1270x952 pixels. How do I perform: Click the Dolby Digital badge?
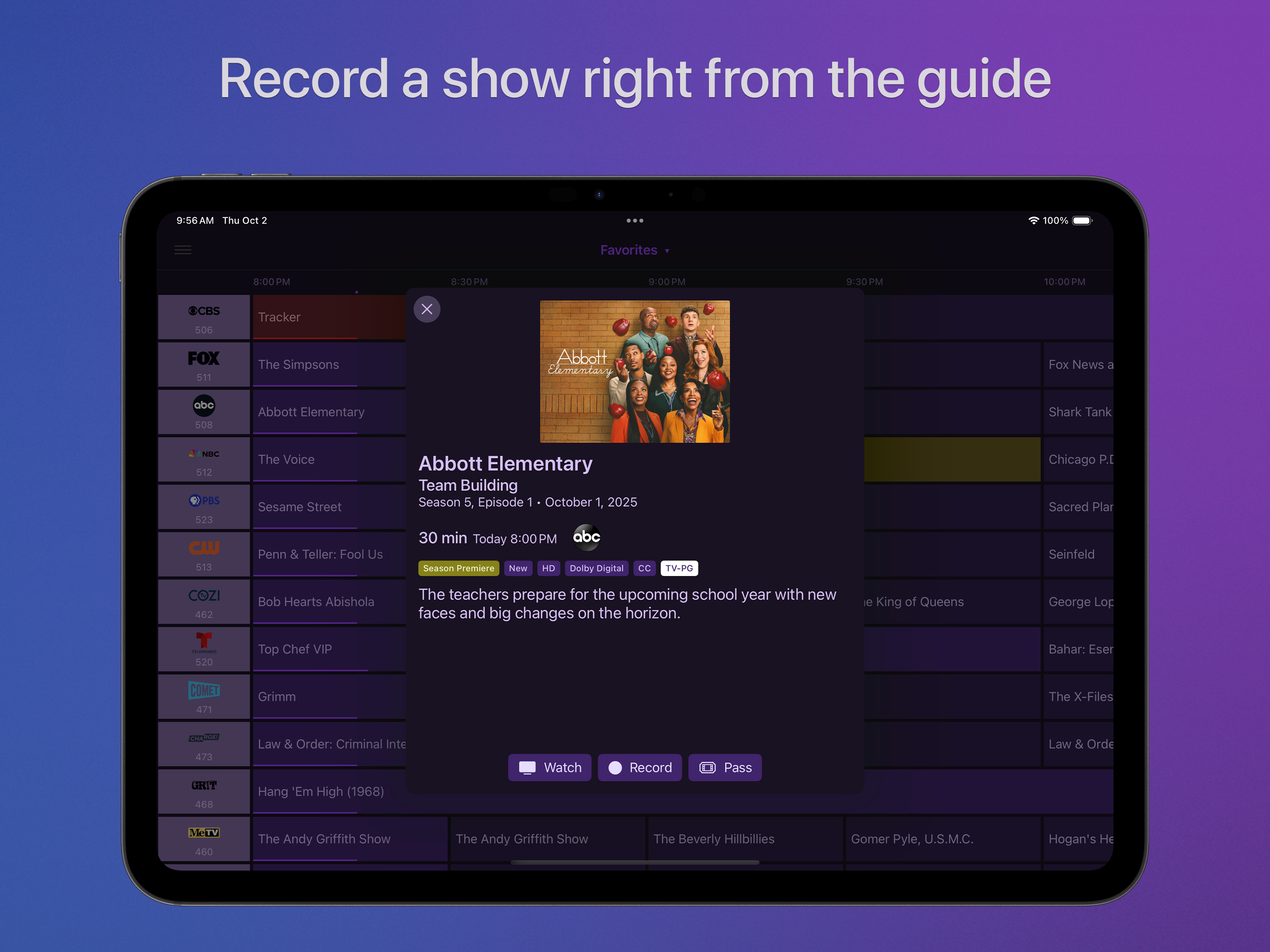596,569
